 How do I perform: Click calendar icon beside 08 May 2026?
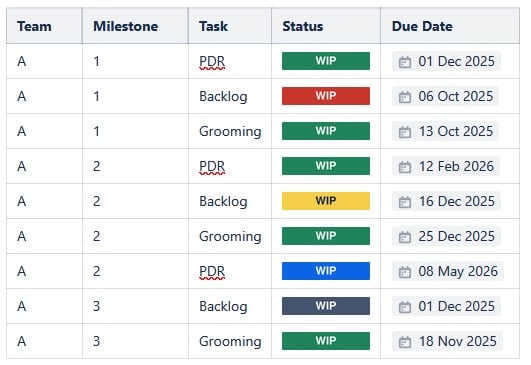405,272
